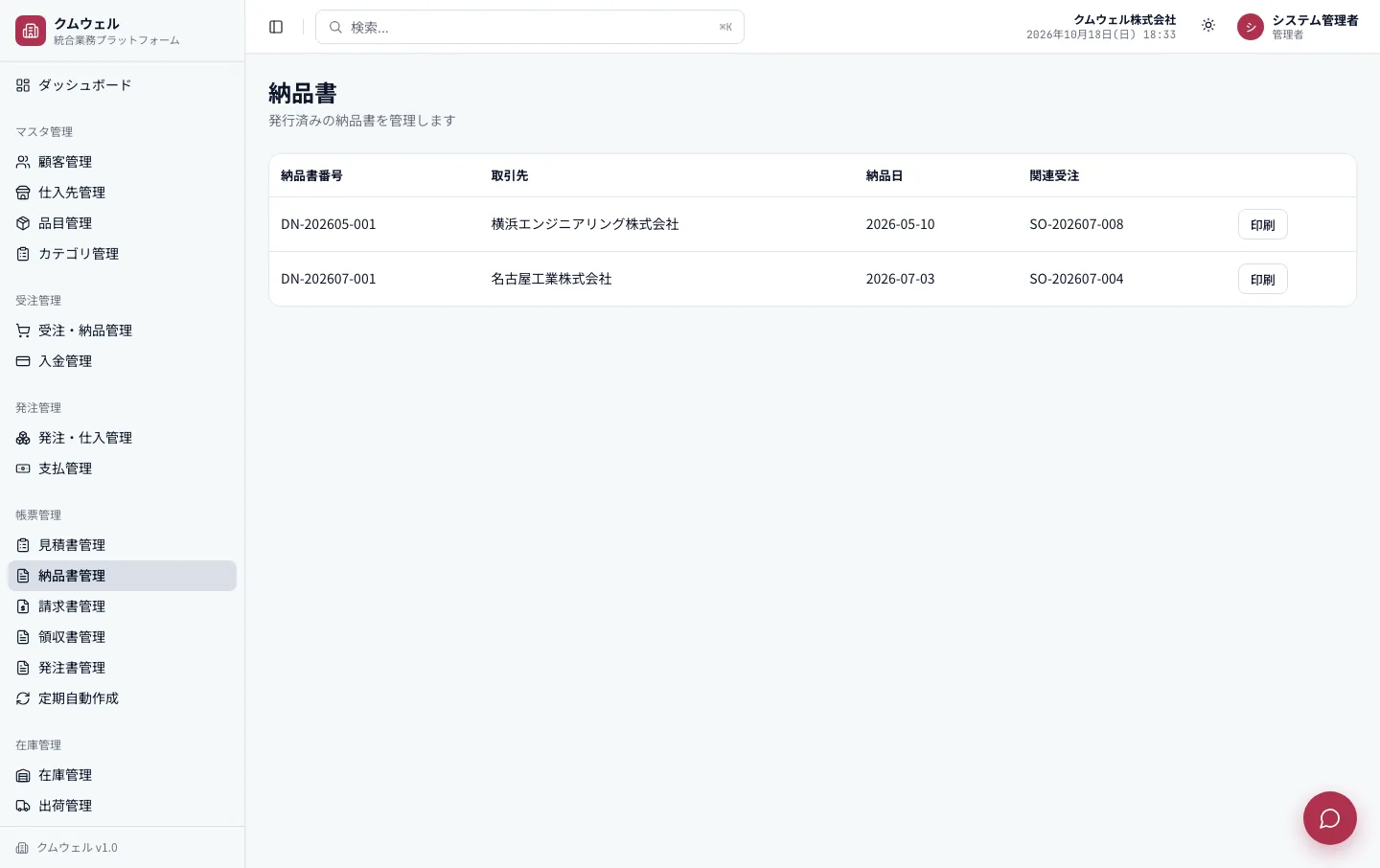Click the クムウェル株式会社 company name

pyautogui.click(x=1124, y=19)
